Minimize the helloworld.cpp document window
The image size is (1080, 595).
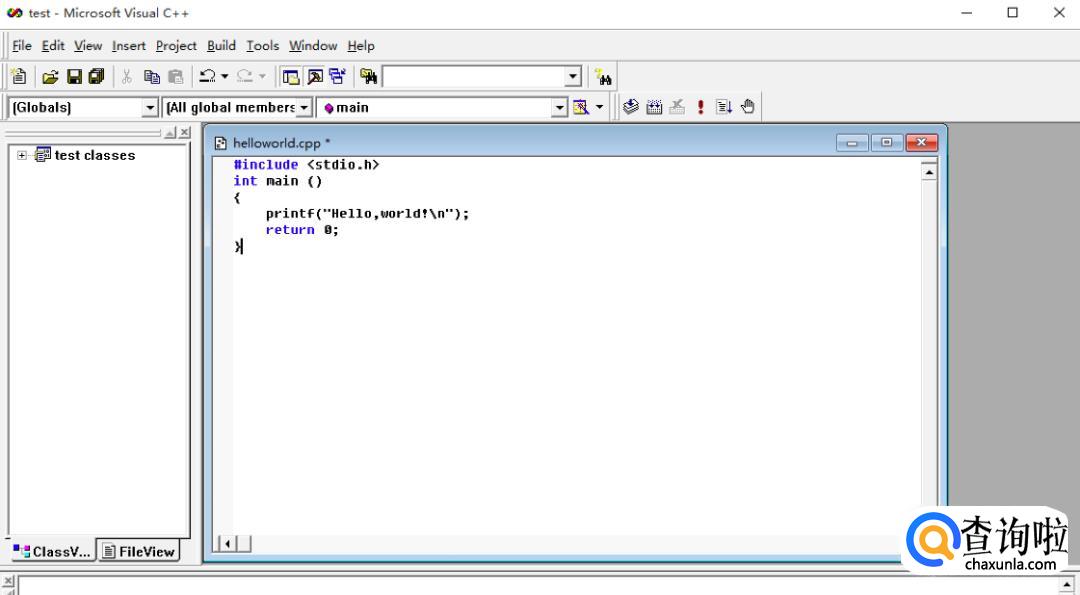click(852, 143)
